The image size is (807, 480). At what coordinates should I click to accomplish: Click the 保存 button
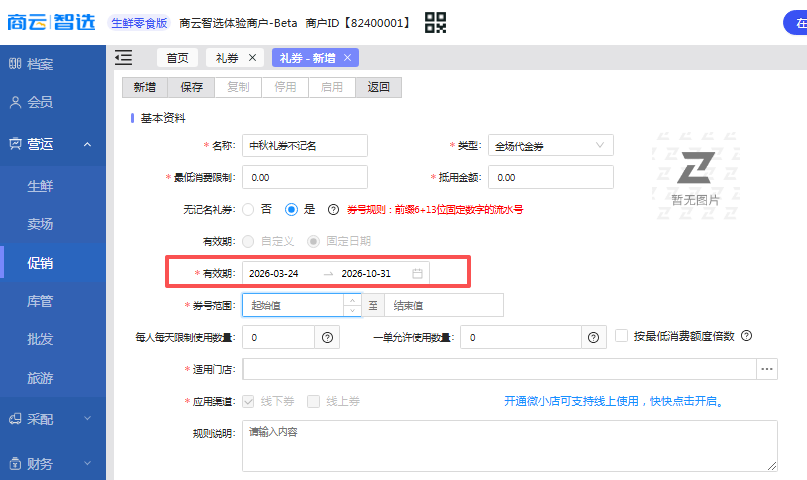click(191, 87)
